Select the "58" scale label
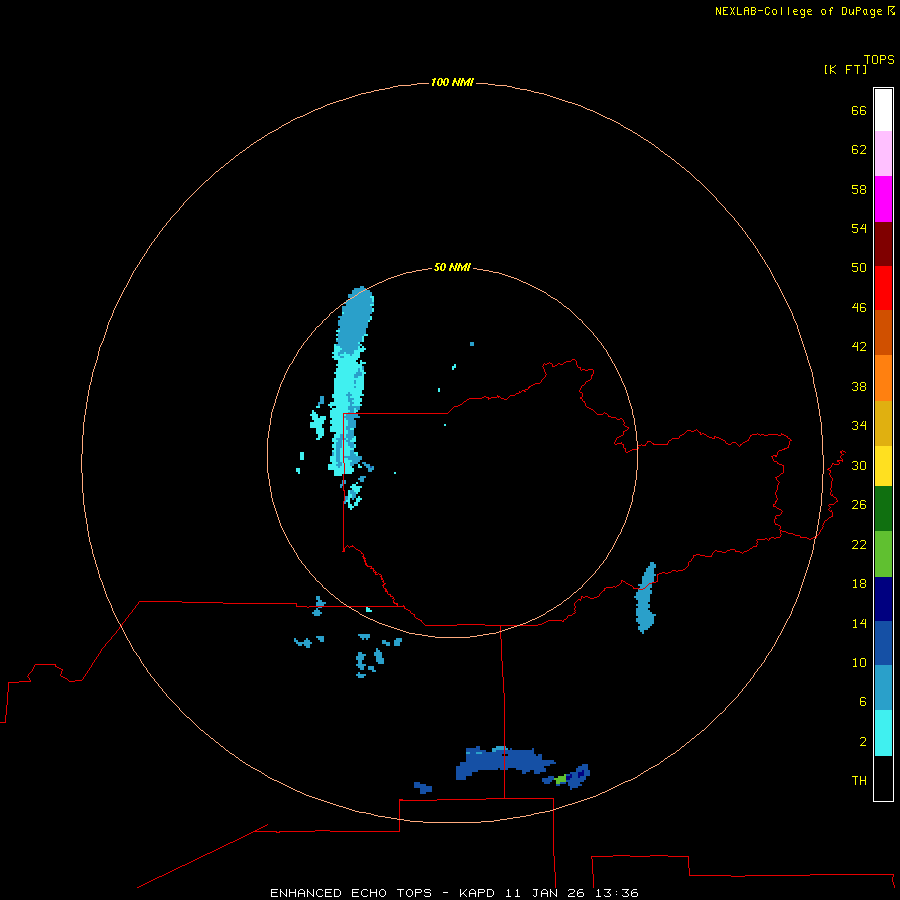The image size is (900, 900). pos(859,189)
